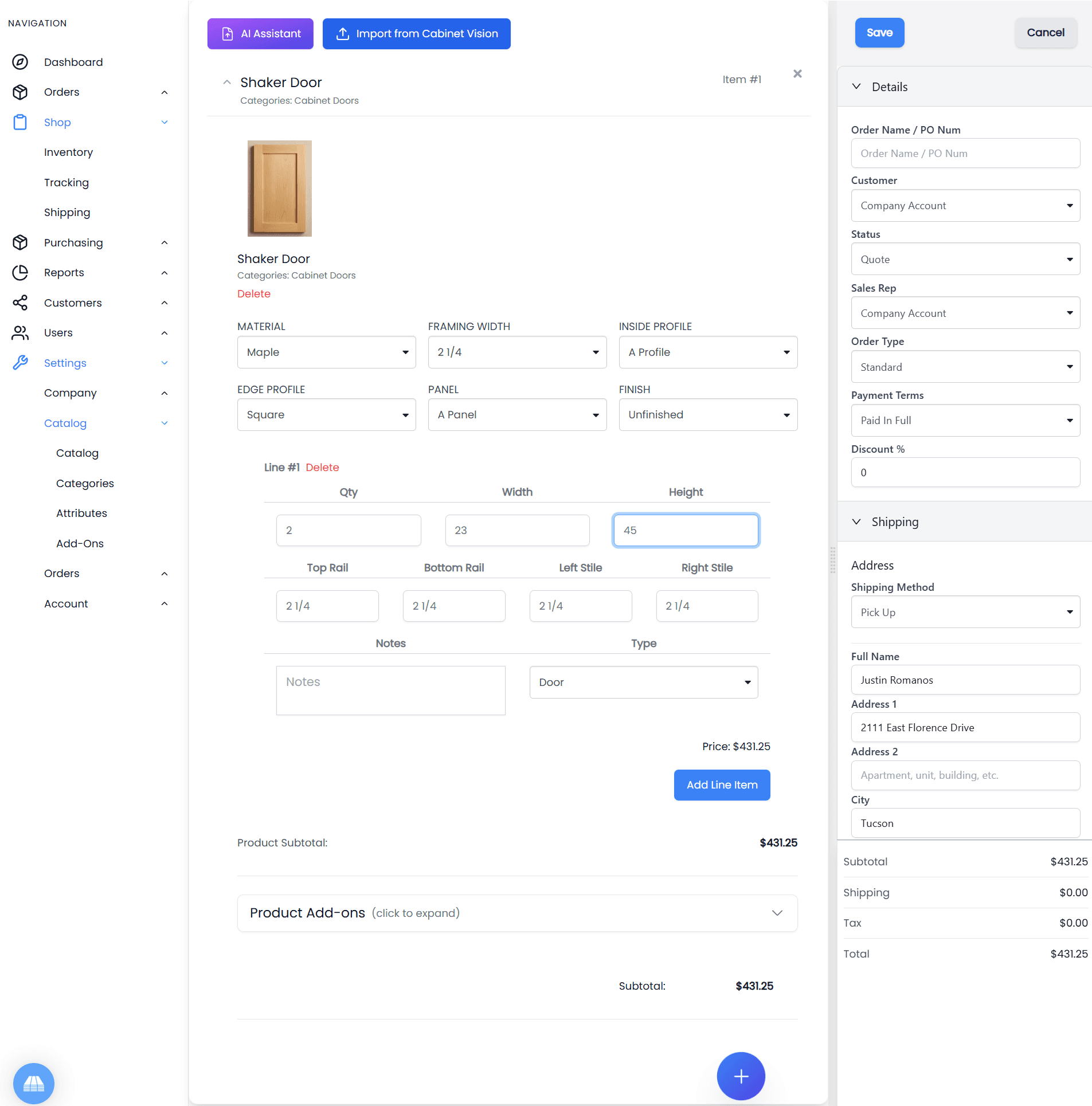1092x1106 pixels.
Task: Click the Customers network icon
Action: tap(21, 303)
